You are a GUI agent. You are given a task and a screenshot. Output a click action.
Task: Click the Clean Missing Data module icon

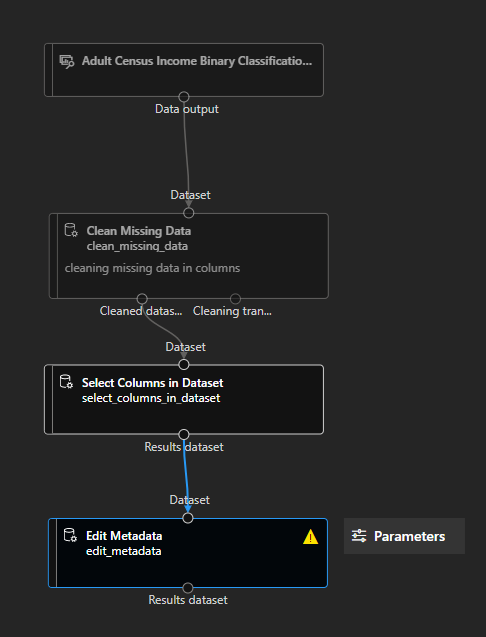[71, 230]
